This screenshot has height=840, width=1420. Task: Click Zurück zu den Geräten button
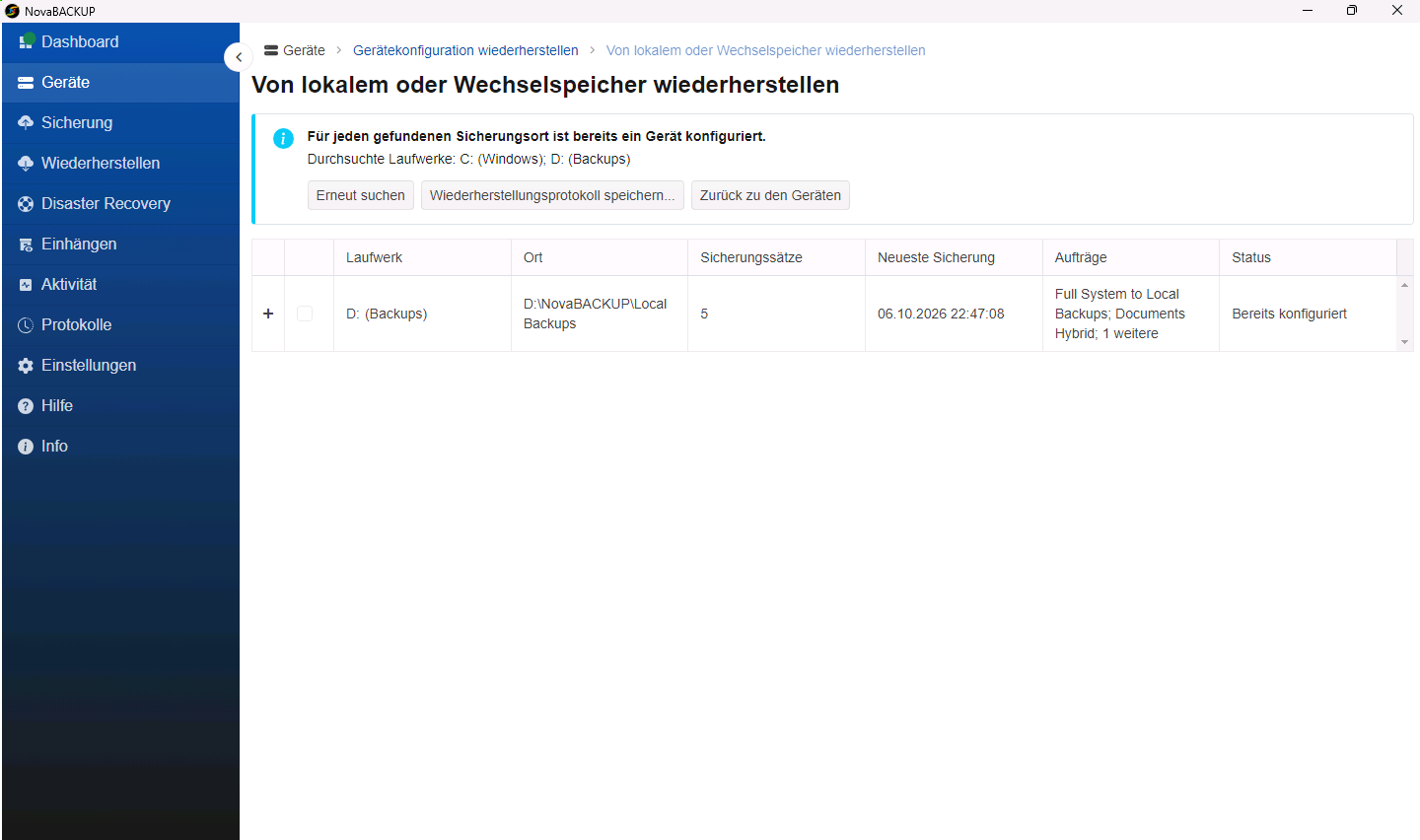(x=770, y=195)
